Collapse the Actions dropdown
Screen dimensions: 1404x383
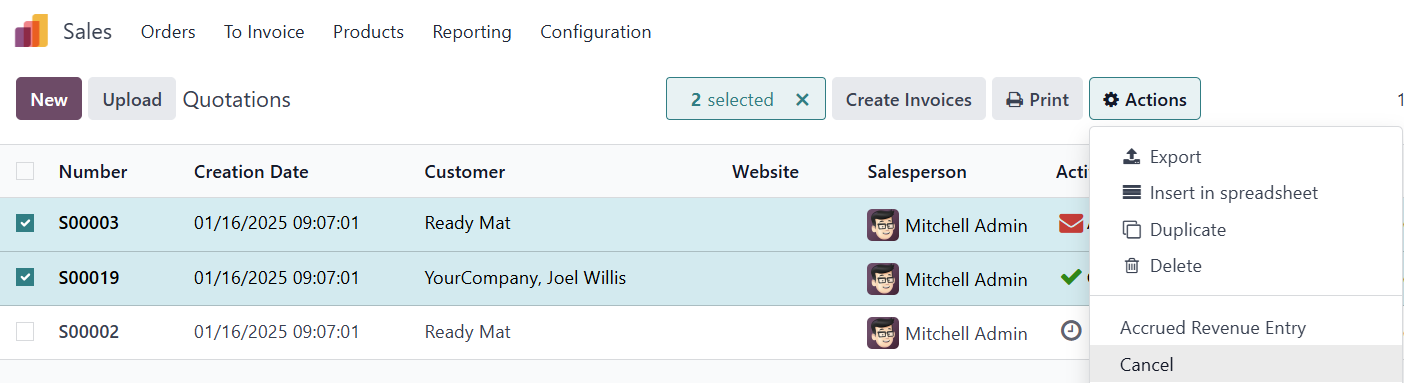click(1145, 99)
